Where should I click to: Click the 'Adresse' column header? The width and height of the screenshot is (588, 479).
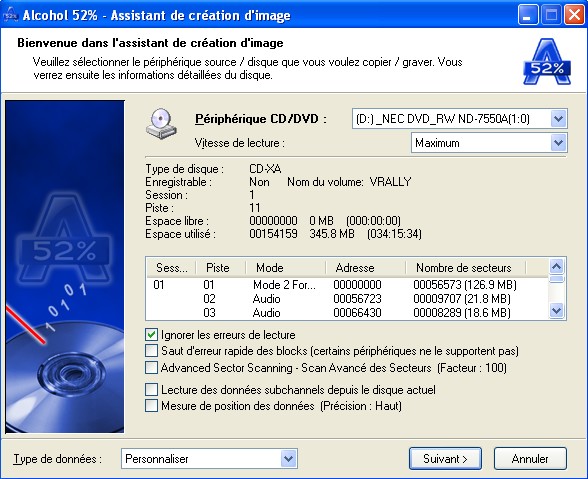tap(365, 268)
